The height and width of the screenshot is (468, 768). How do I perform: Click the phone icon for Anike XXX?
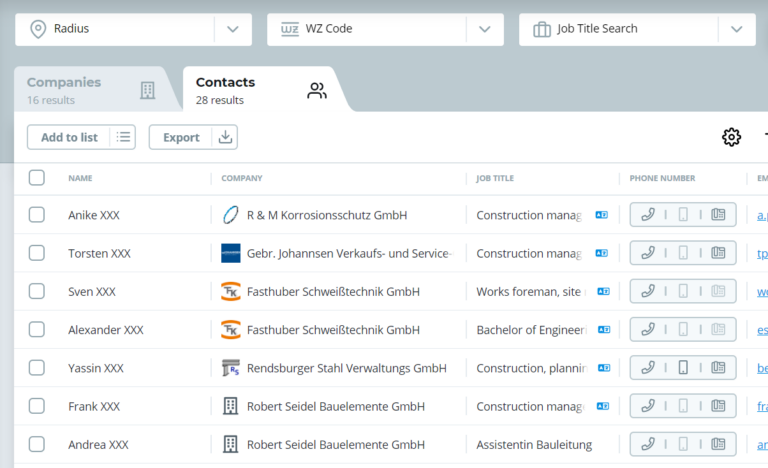648,215
